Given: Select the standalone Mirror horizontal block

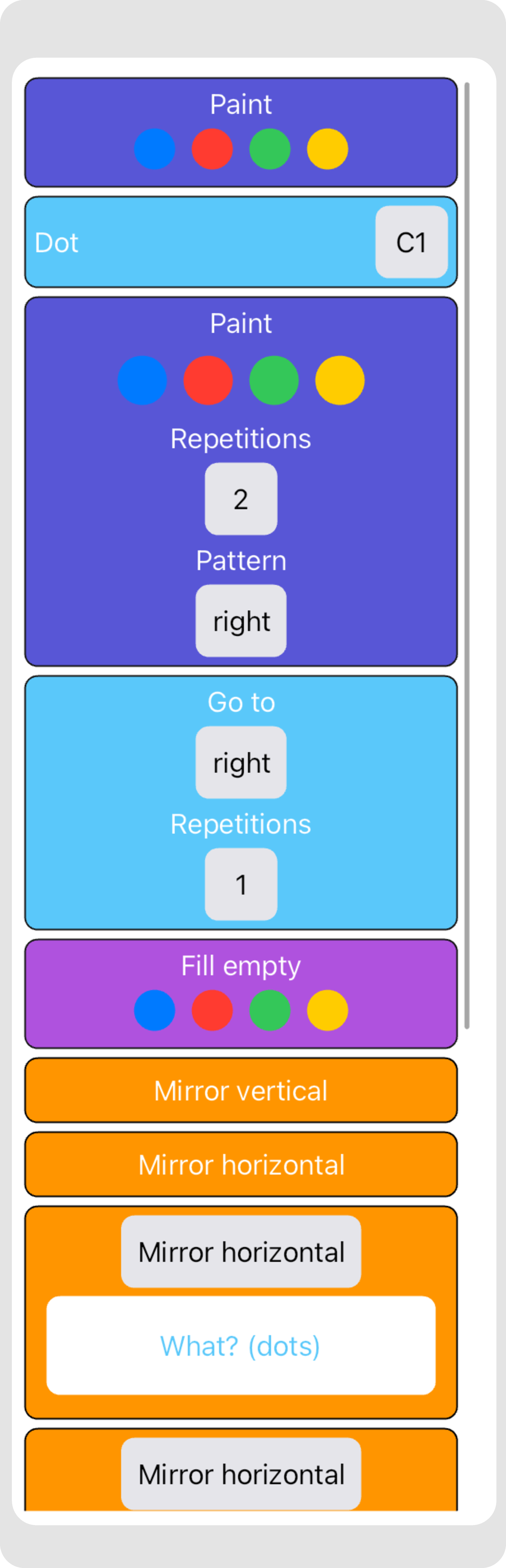Looking at the screenshot, I should point(241,1165).
